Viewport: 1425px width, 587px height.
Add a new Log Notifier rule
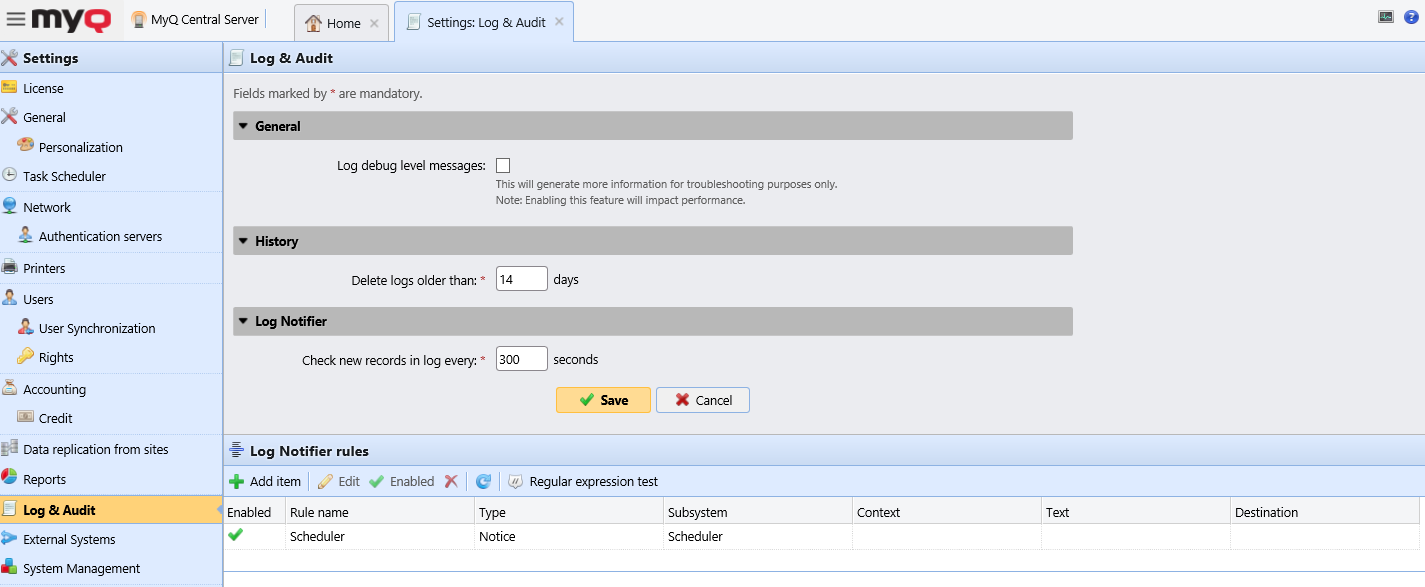[264, 481]
